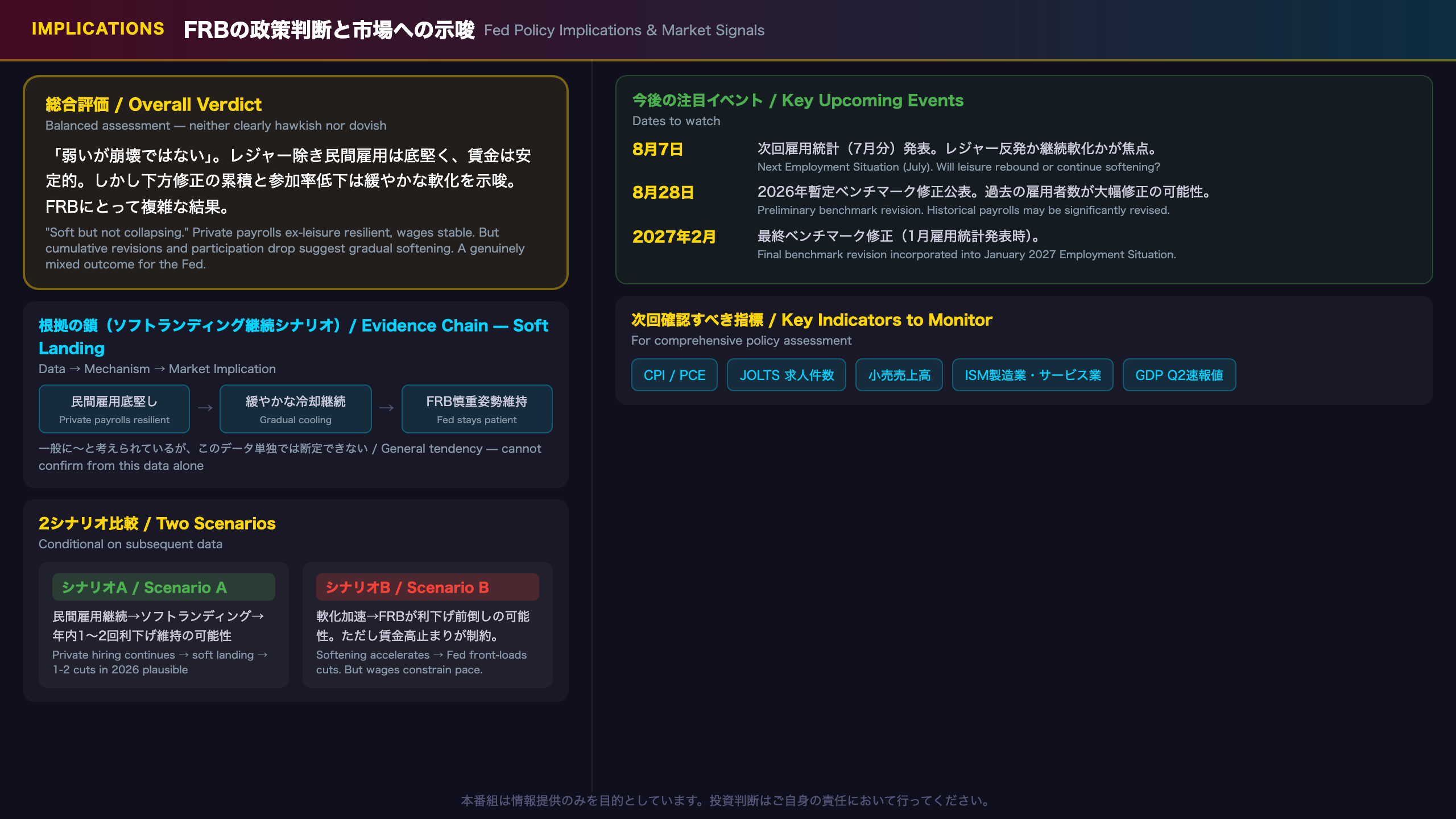The width and height of the screenshot is (1456, 819).
Task: Click the CPI / PCE indicator chip
Action: click(x=675, y=375)
